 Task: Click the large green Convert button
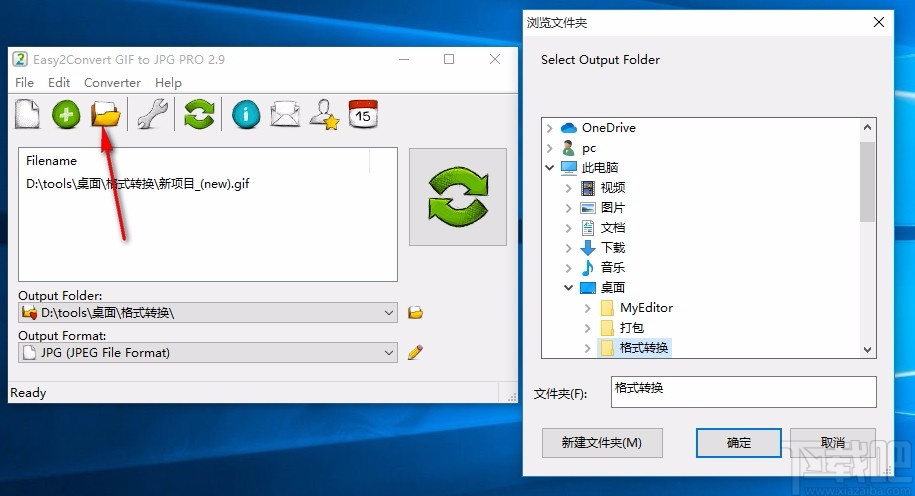pos(458,197)
